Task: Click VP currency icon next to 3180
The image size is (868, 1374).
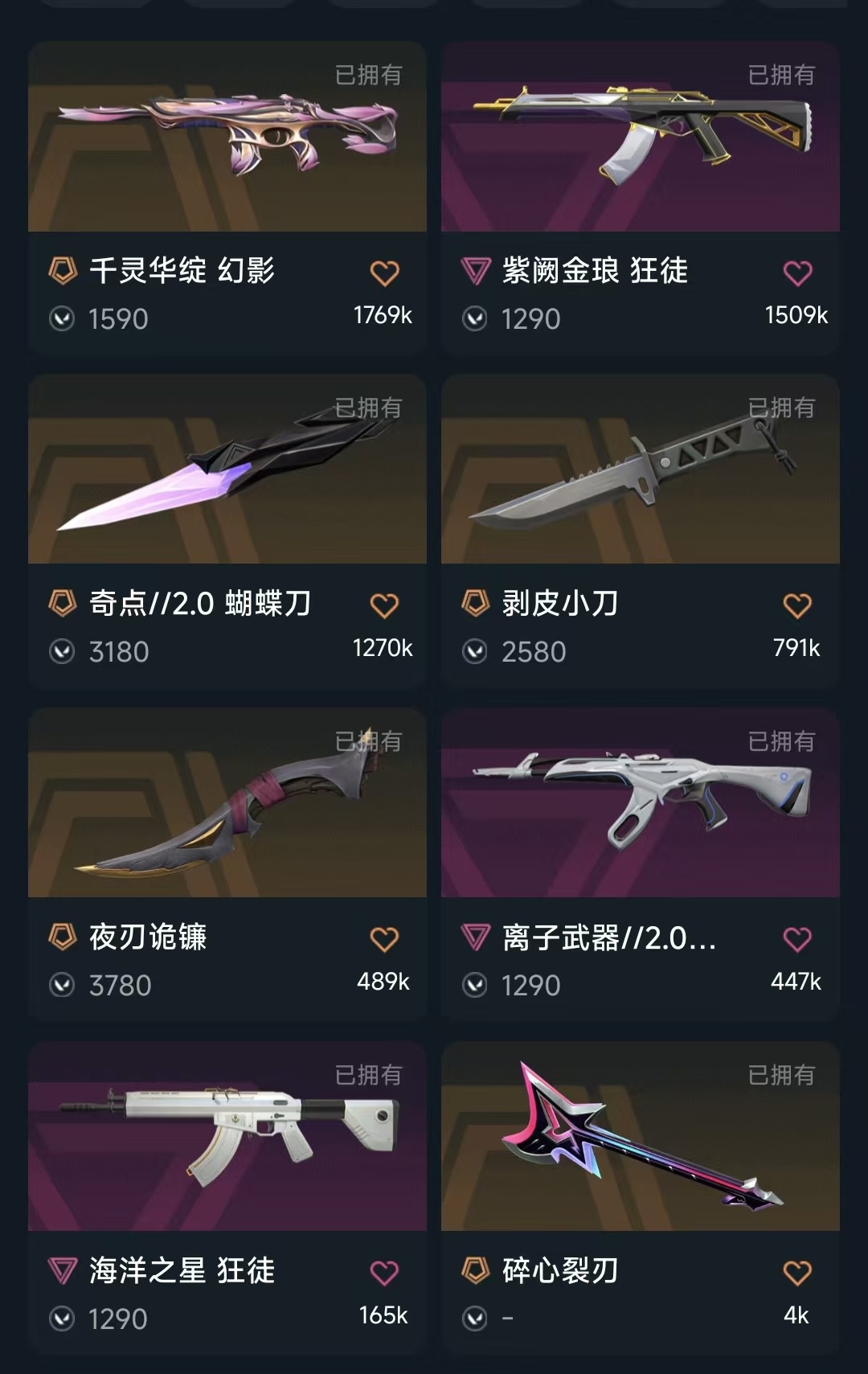Action: (62, 651)
